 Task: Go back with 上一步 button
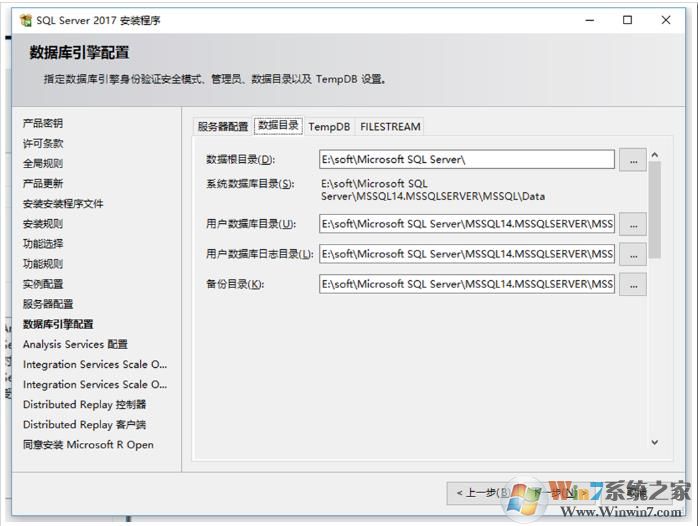pos(484,493)
